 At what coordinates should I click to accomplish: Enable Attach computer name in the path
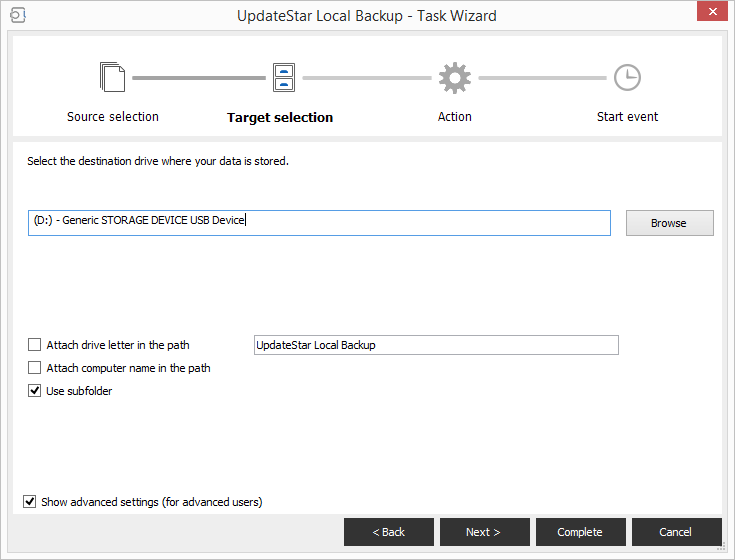[35, 368]
